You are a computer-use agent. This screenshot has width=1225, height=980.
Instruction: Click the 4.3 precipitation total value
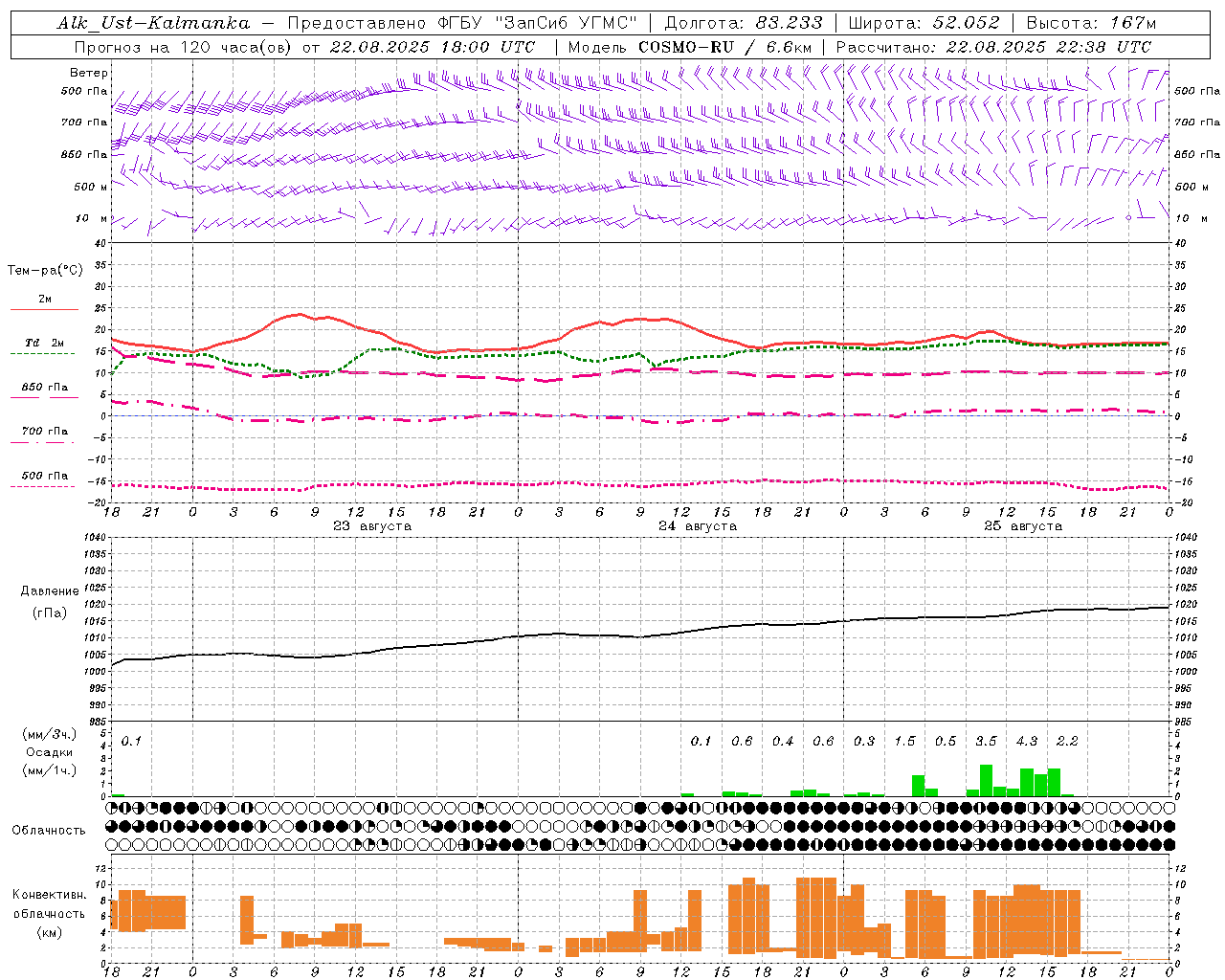click(x=1026, y=741)
